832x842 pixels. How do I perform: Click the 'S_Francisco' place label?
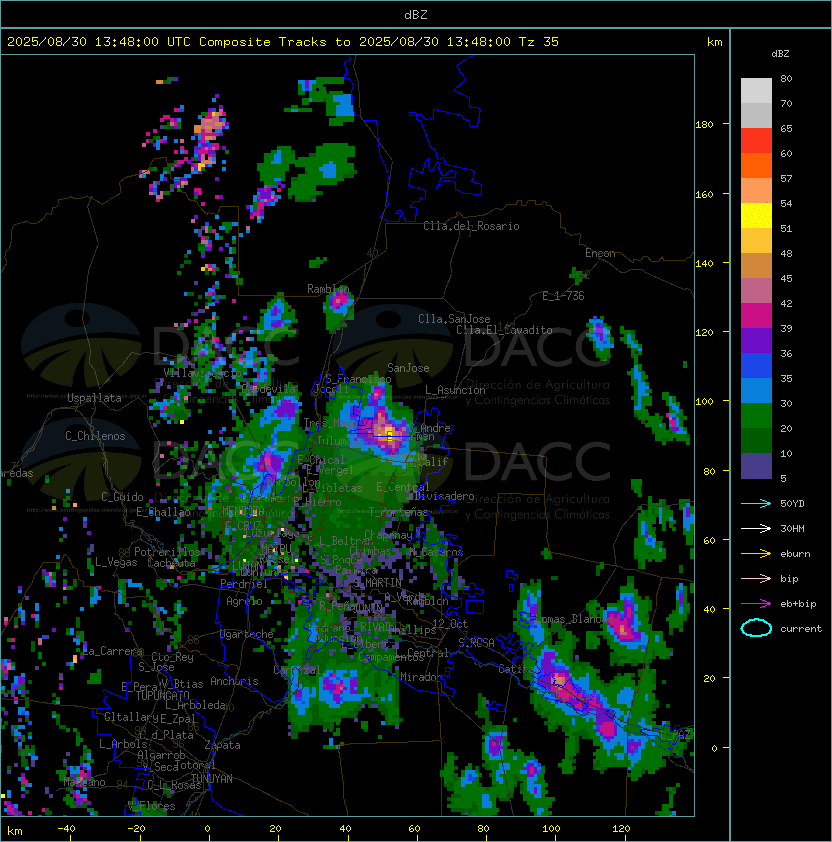[x=358, y=379]
